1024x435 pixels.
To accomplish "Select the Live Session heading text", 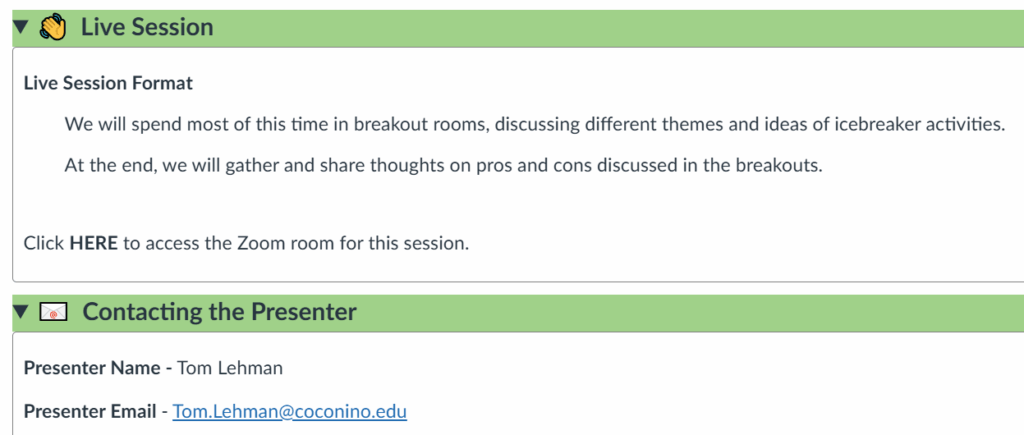I will [147, 27].
